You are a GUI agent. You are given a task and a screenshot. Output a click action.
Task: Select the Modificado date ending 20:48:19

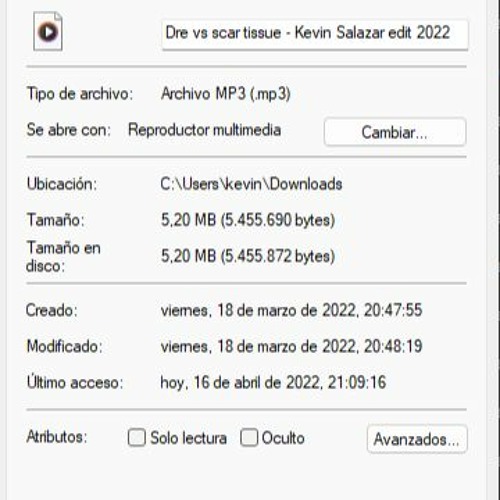pyautogui.click(x=292, y=346)
